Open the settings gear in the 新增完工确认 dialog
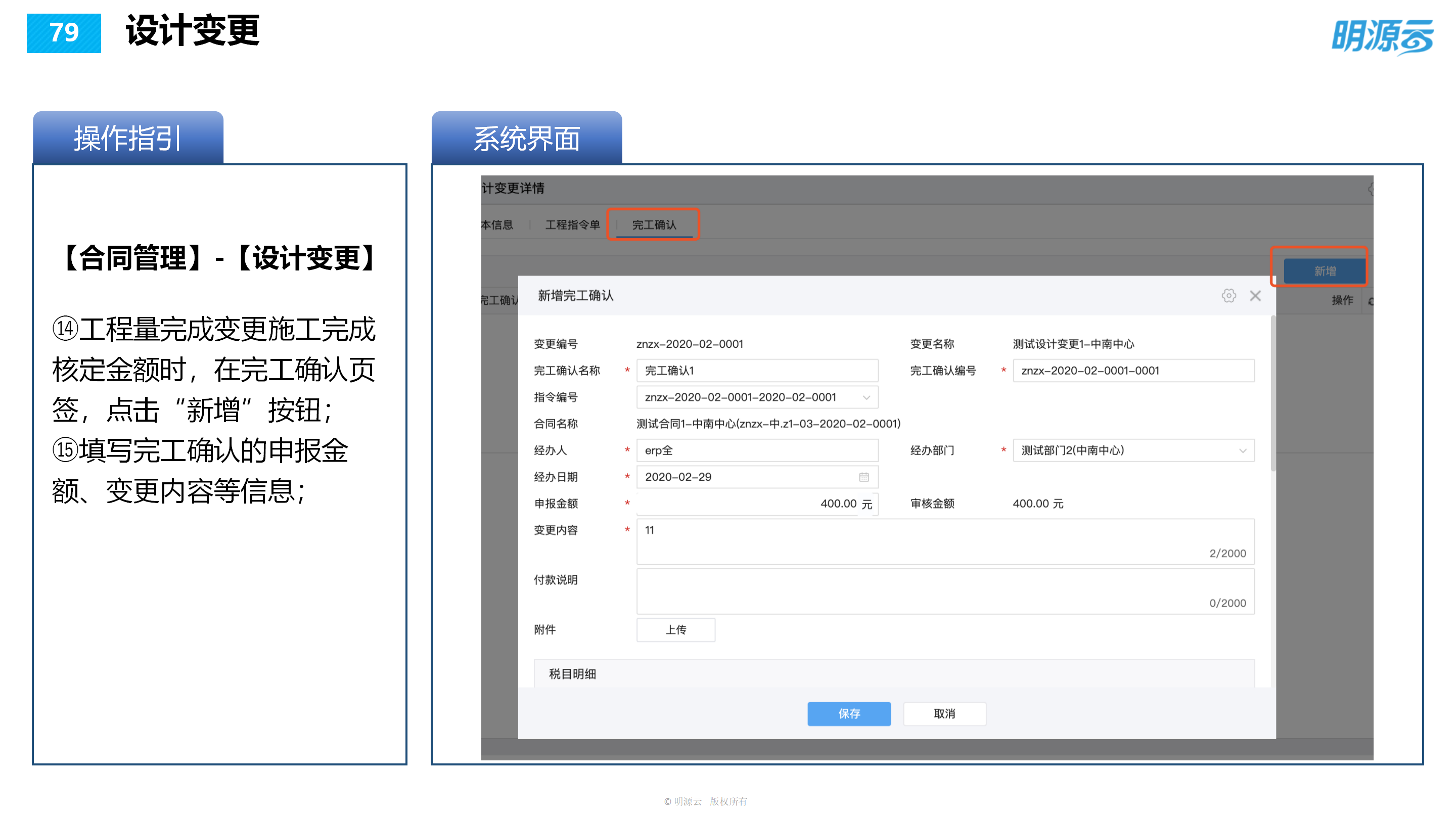 [x=1230, y=296]
